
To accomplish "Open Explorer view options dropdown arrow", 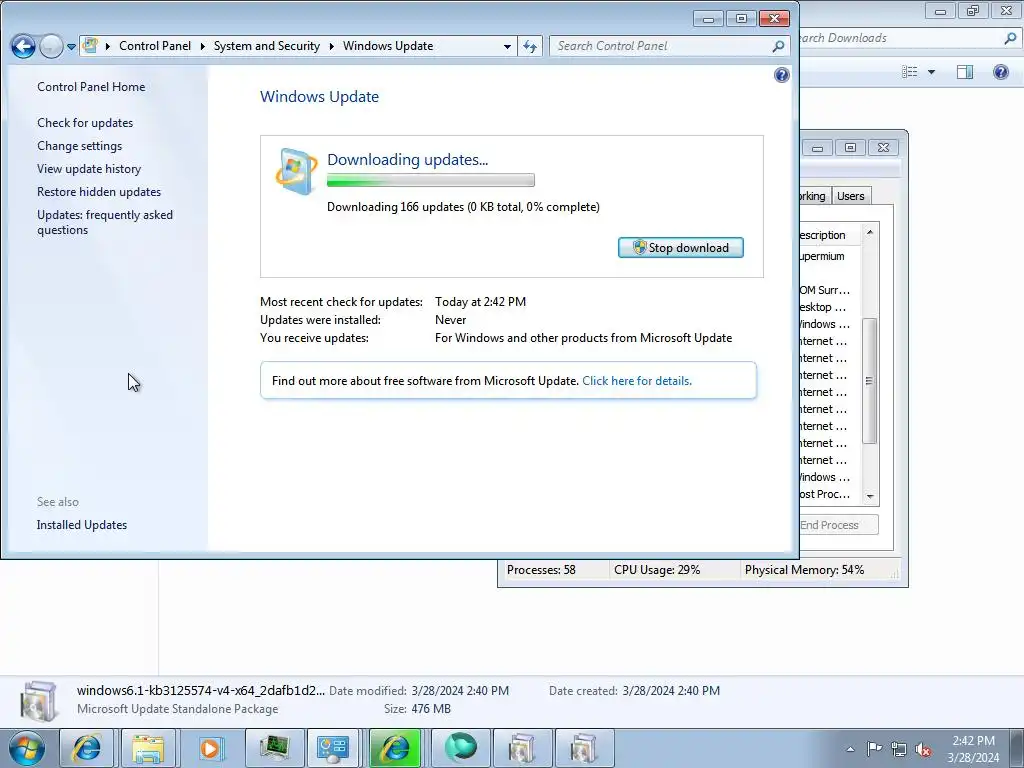I will [931, 72].
